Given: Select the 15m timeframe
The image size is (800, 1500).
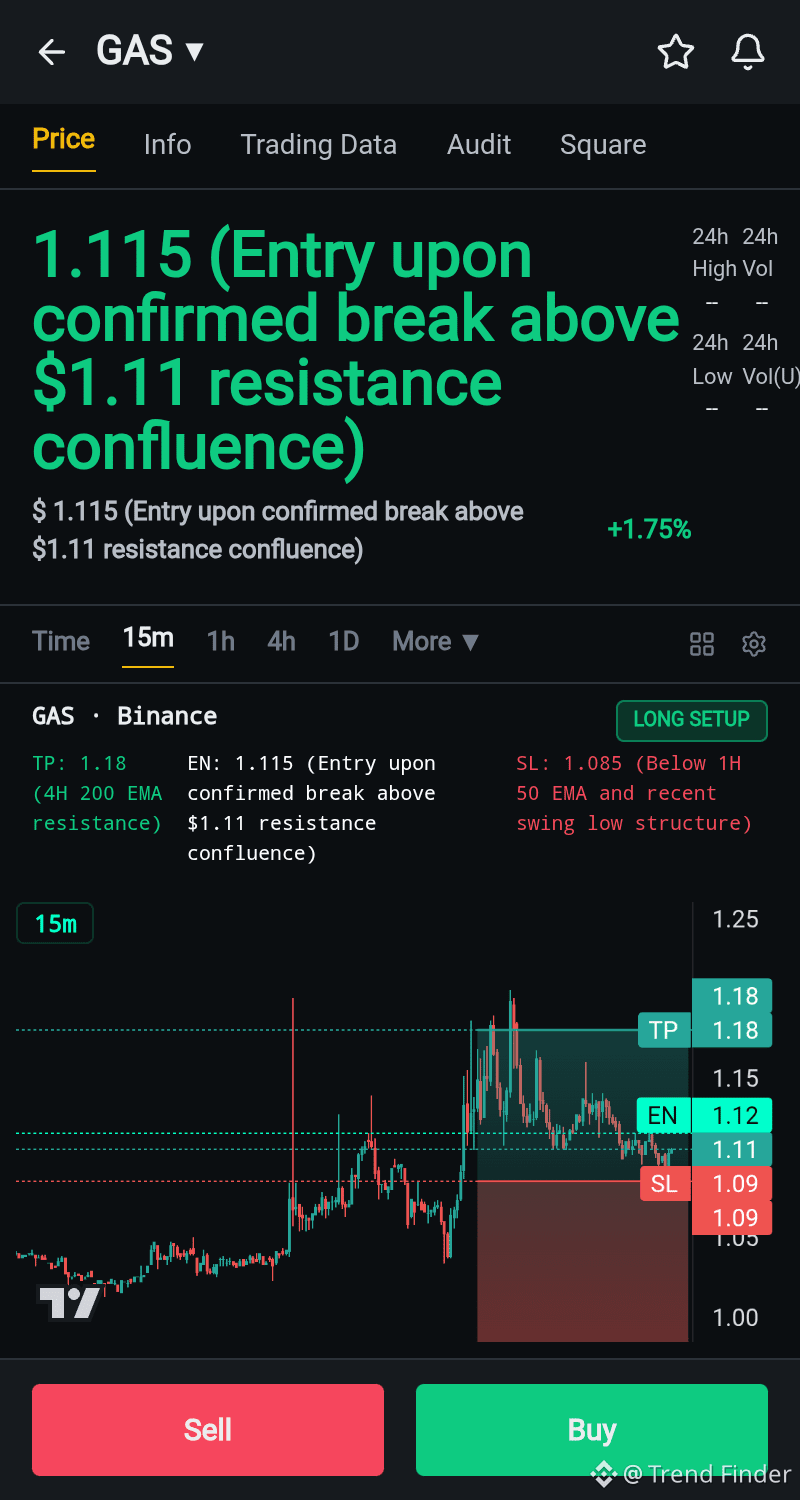Looking at the screenshot, I should point(148,638).
